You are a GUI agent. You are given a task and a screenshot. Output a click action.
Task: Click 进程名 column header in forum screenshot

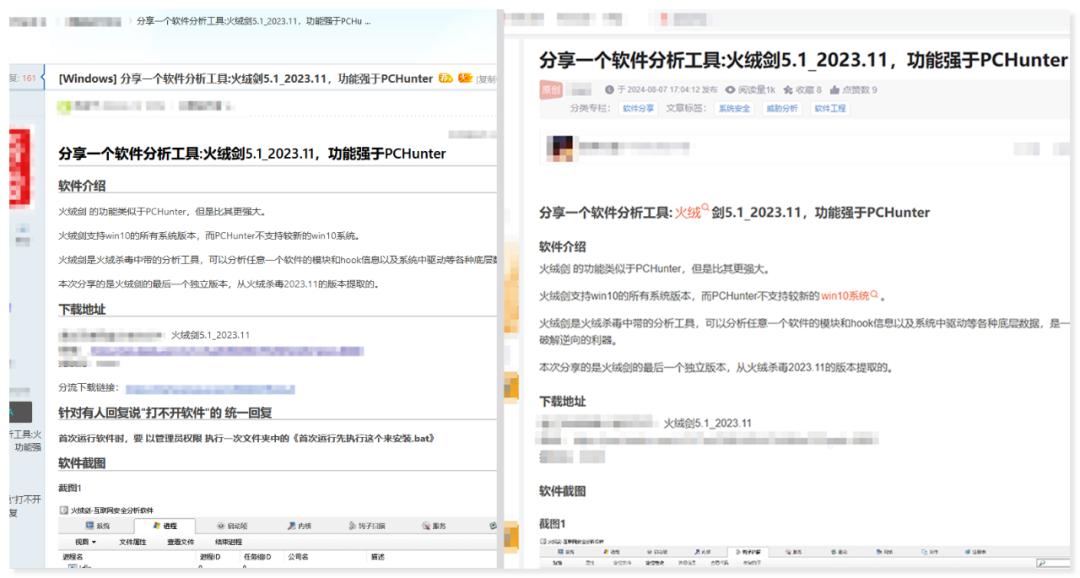pos(72,557)
